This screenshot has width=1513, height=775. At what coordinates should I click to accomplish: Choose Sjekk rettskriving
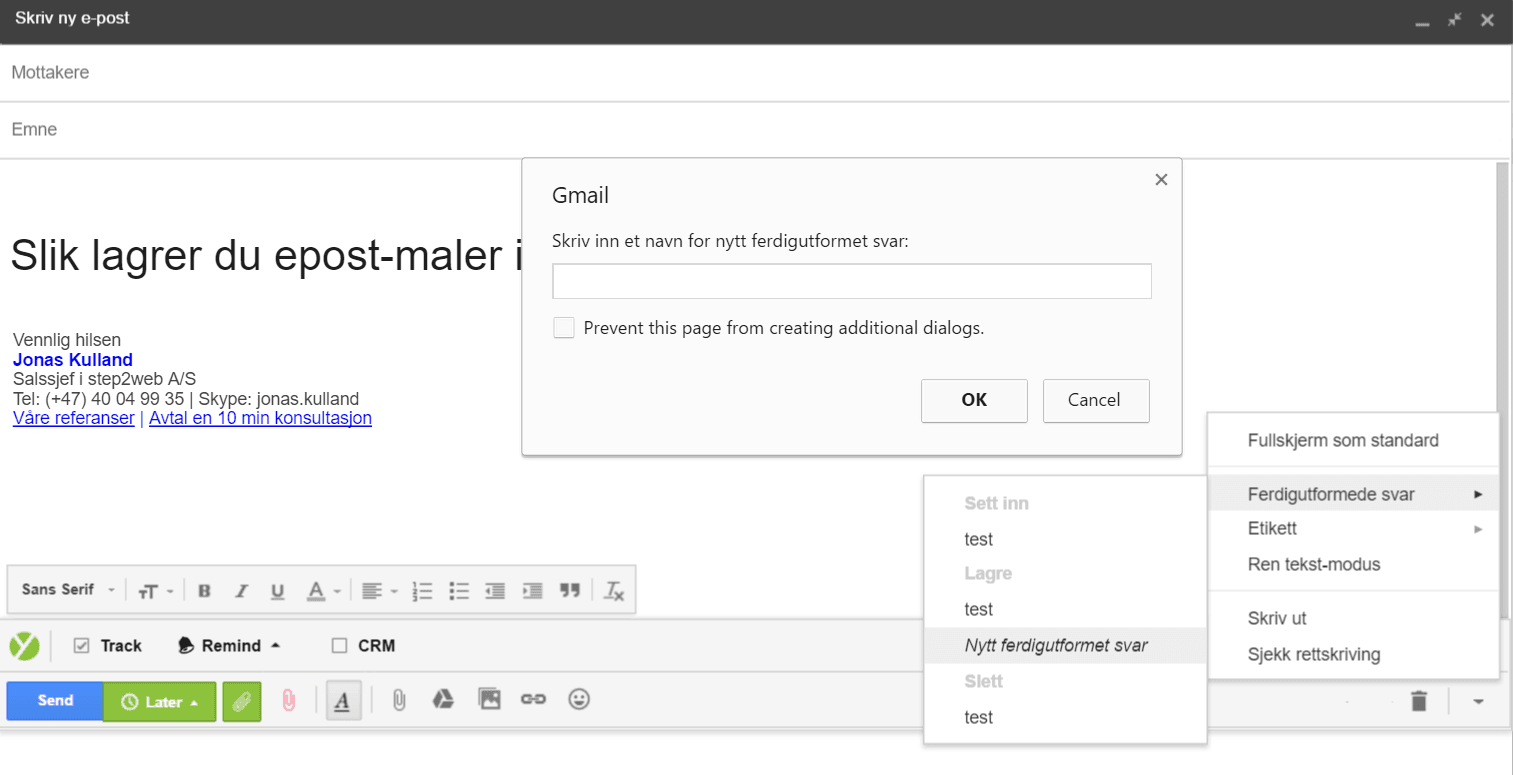[1353, 655]
